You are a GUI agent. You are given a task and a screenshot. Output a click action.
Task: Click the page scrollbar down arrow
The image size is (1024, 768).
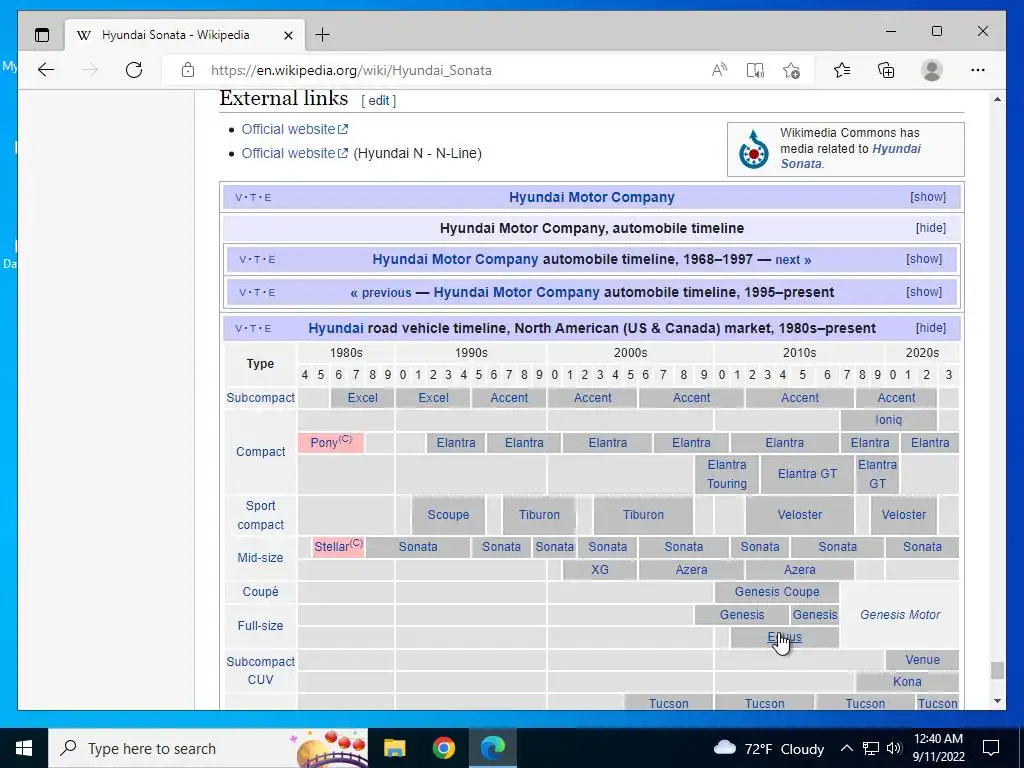coord(997,701)
